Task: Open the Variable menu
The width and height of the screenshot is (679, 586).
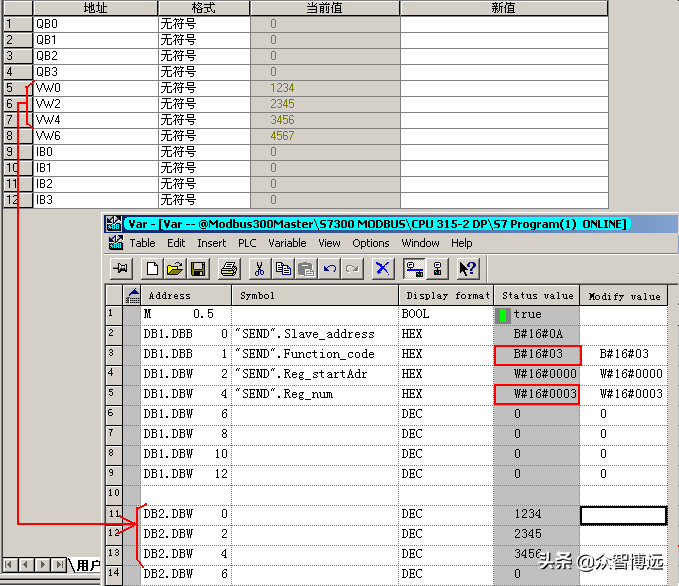Action: [x=287, y=243]
